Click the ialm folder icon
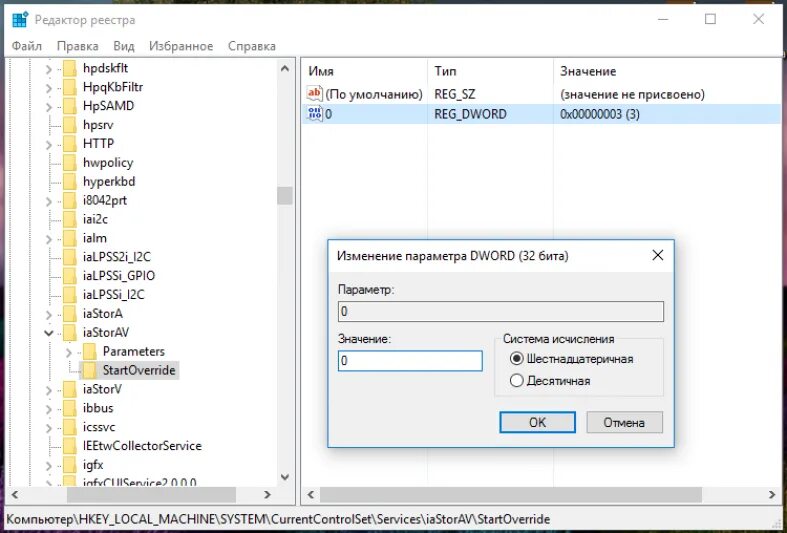 point(70,238)
